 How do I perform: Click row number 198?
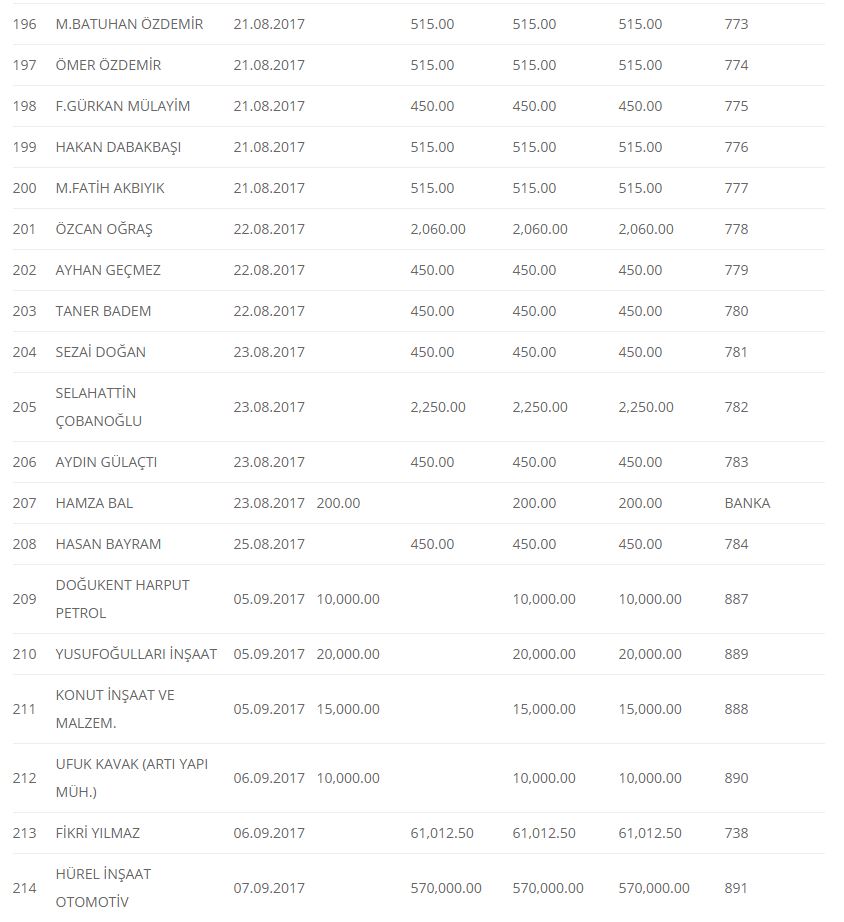pyautogui.click(x=24, y=106)
